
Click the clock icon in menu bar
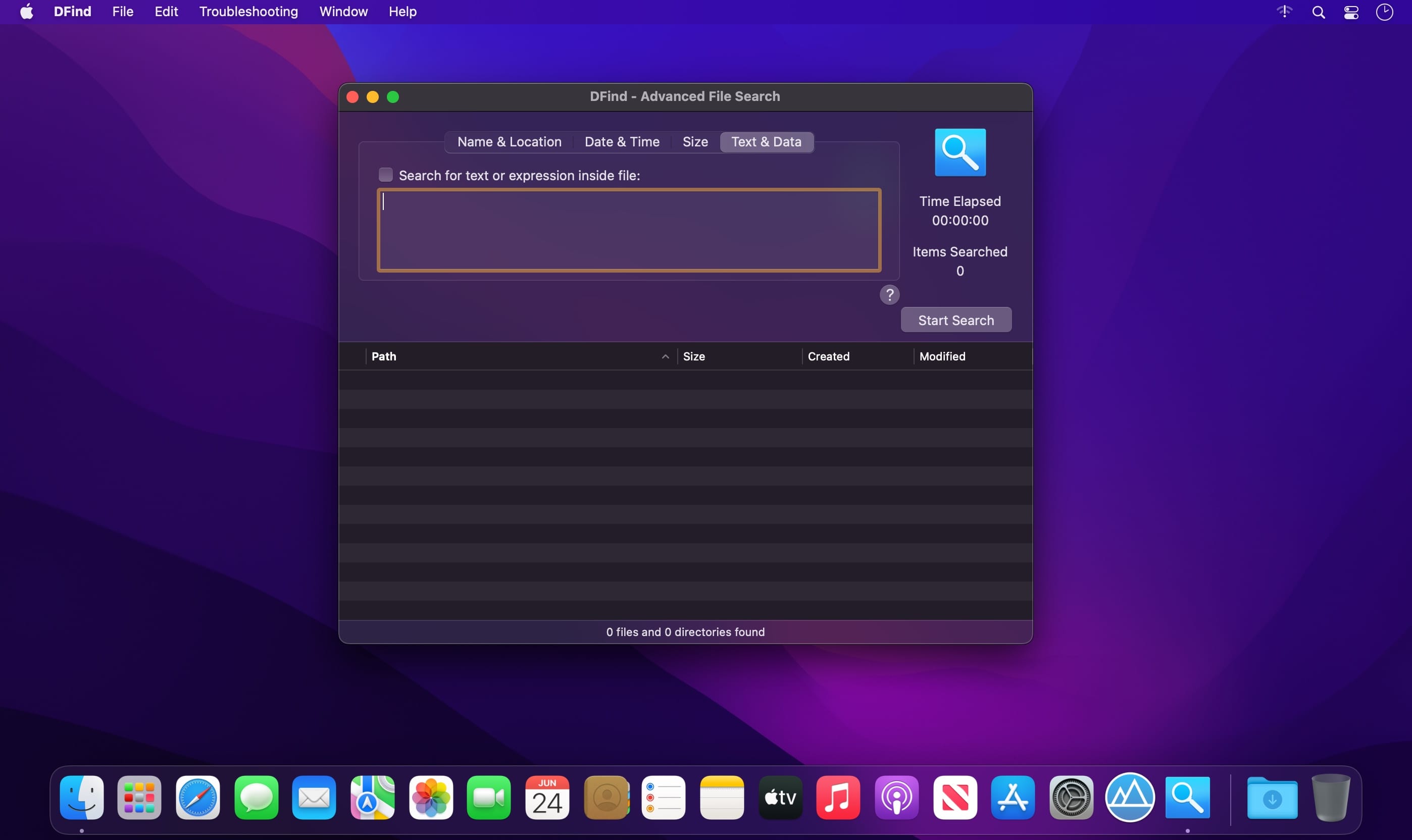coord(1384,12)
